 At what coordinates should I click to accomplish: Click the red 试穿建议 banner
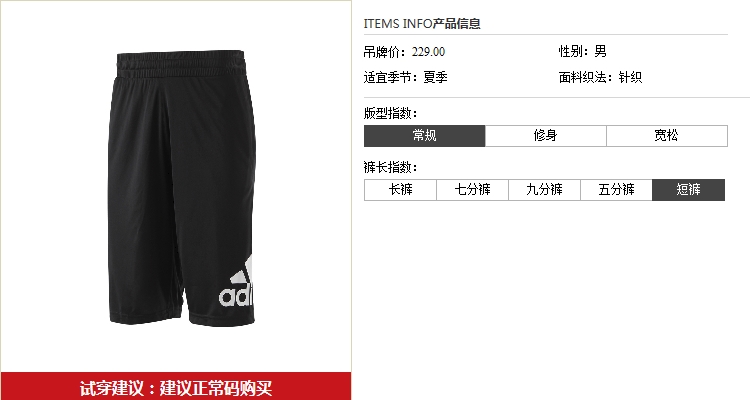coord(176,387)
